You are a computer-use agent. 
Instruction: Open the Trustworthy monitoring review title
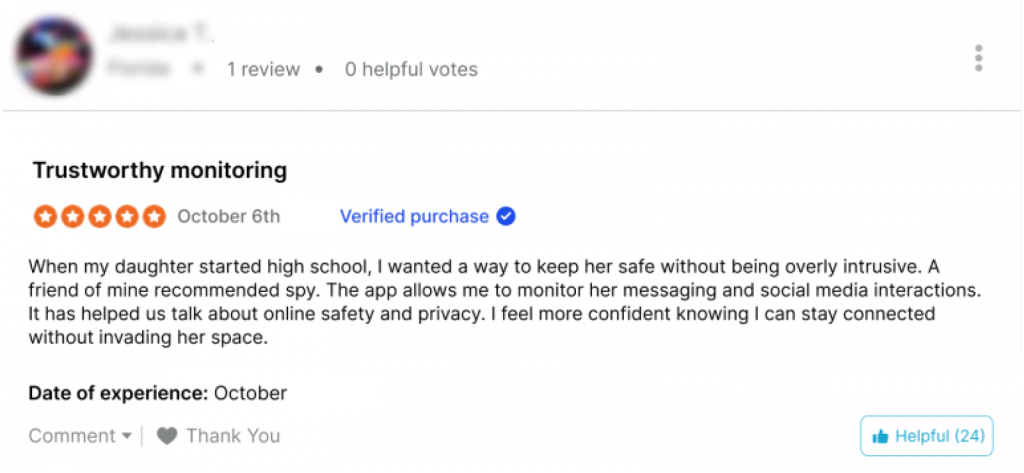160,171
